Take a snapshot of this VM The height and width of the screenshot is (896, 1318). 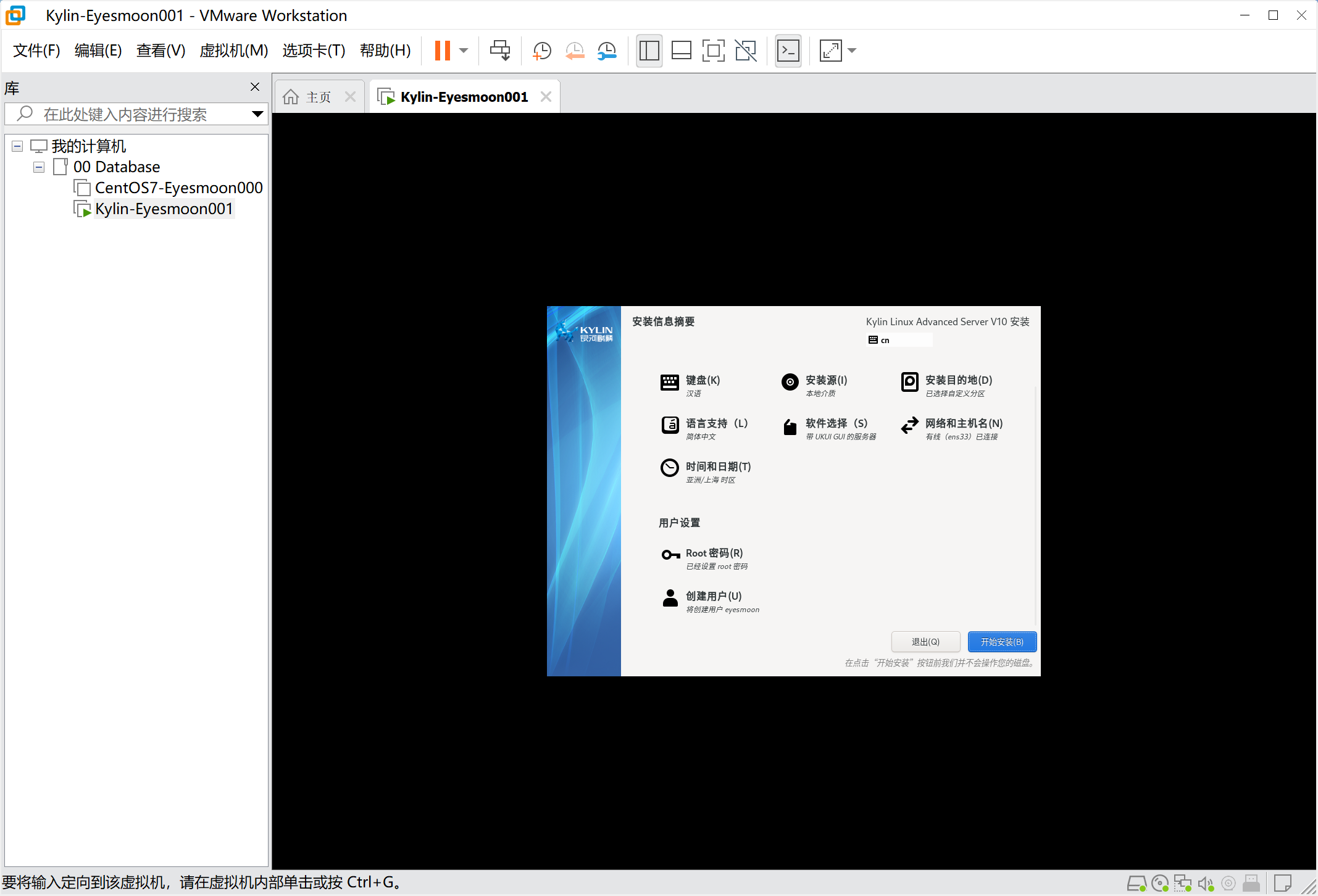(542, 51)
